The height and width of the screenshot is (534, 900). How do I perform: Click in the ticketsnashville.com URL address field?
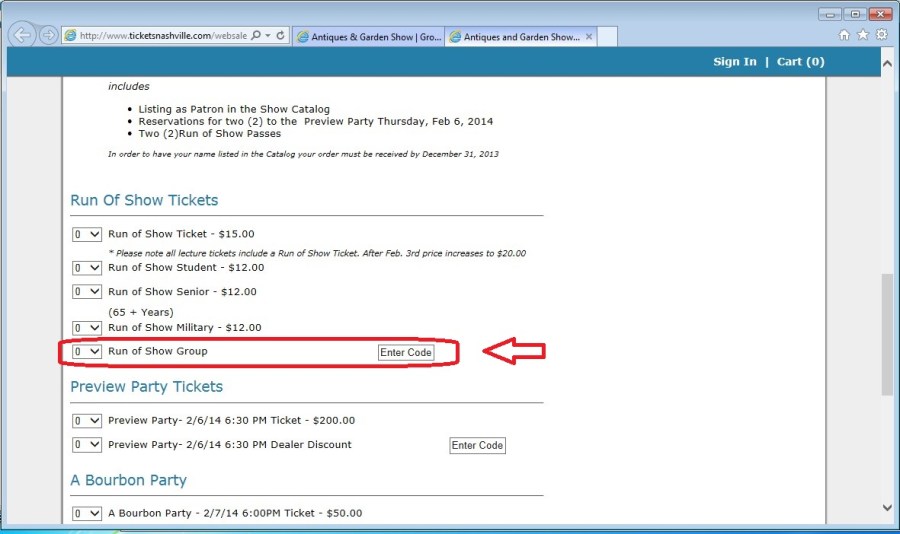[x=160, y=35]
